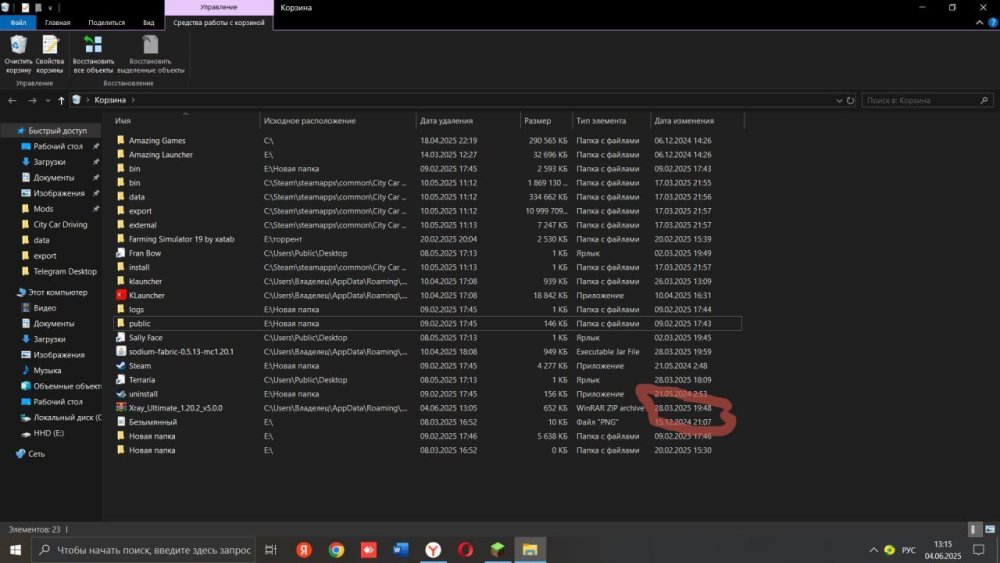
Task: Open the Windows Start menu
Action: point(15,550)
